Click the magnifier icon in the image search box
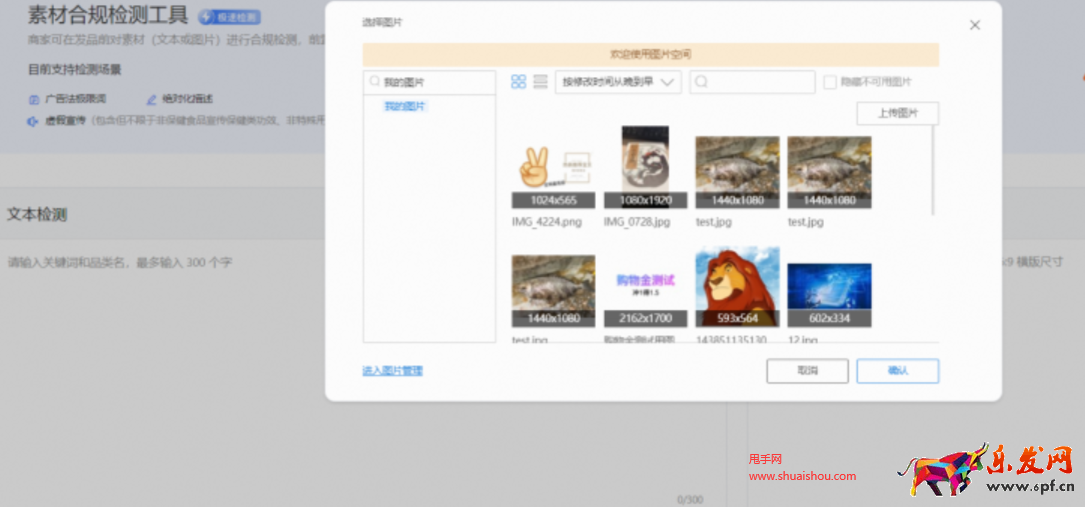1085x507 pixels. pos(701,82)
